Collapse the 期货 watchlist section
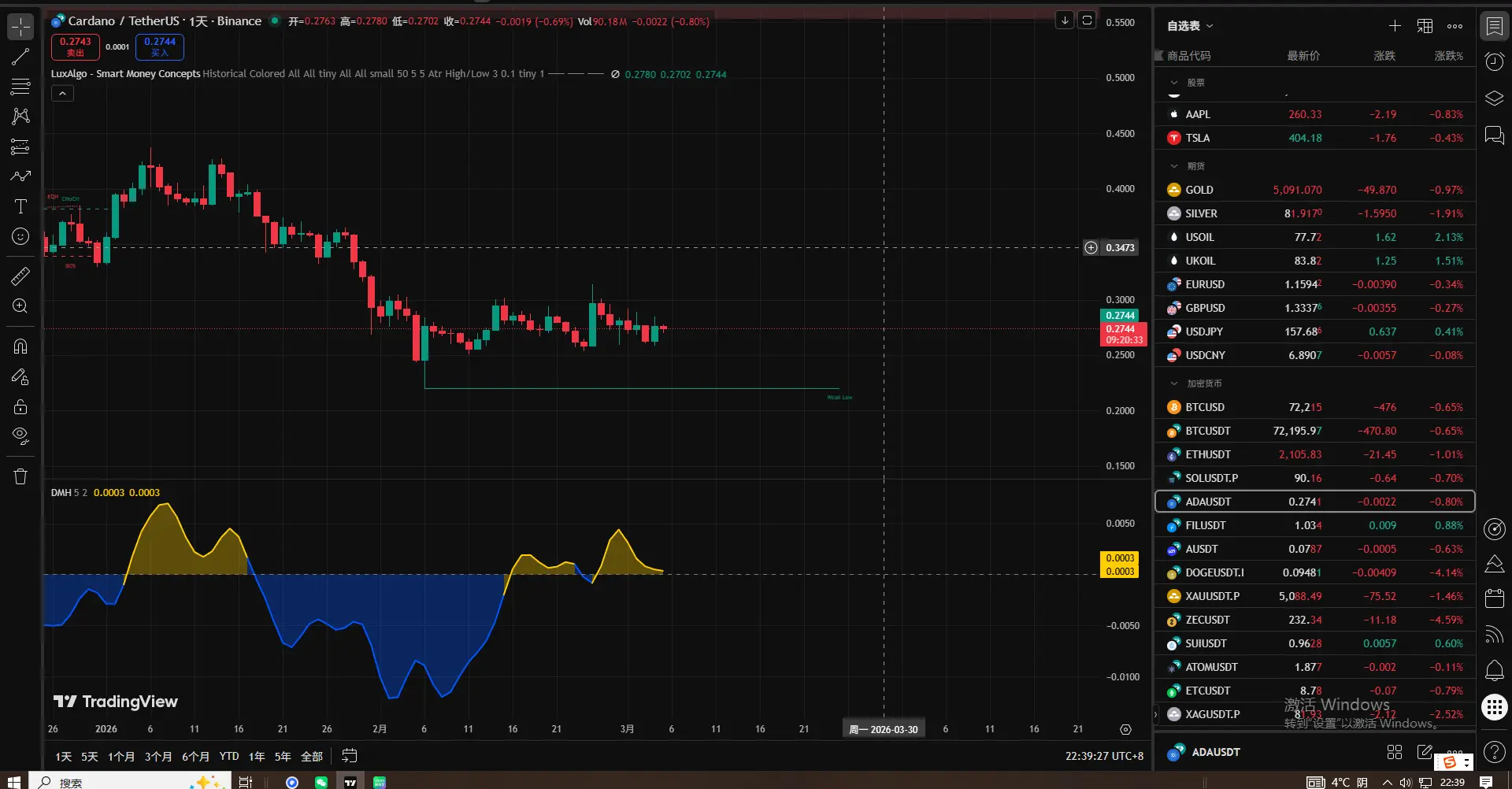The width and height of the screenshot is (1512, 789). [x=1174, y=166]
